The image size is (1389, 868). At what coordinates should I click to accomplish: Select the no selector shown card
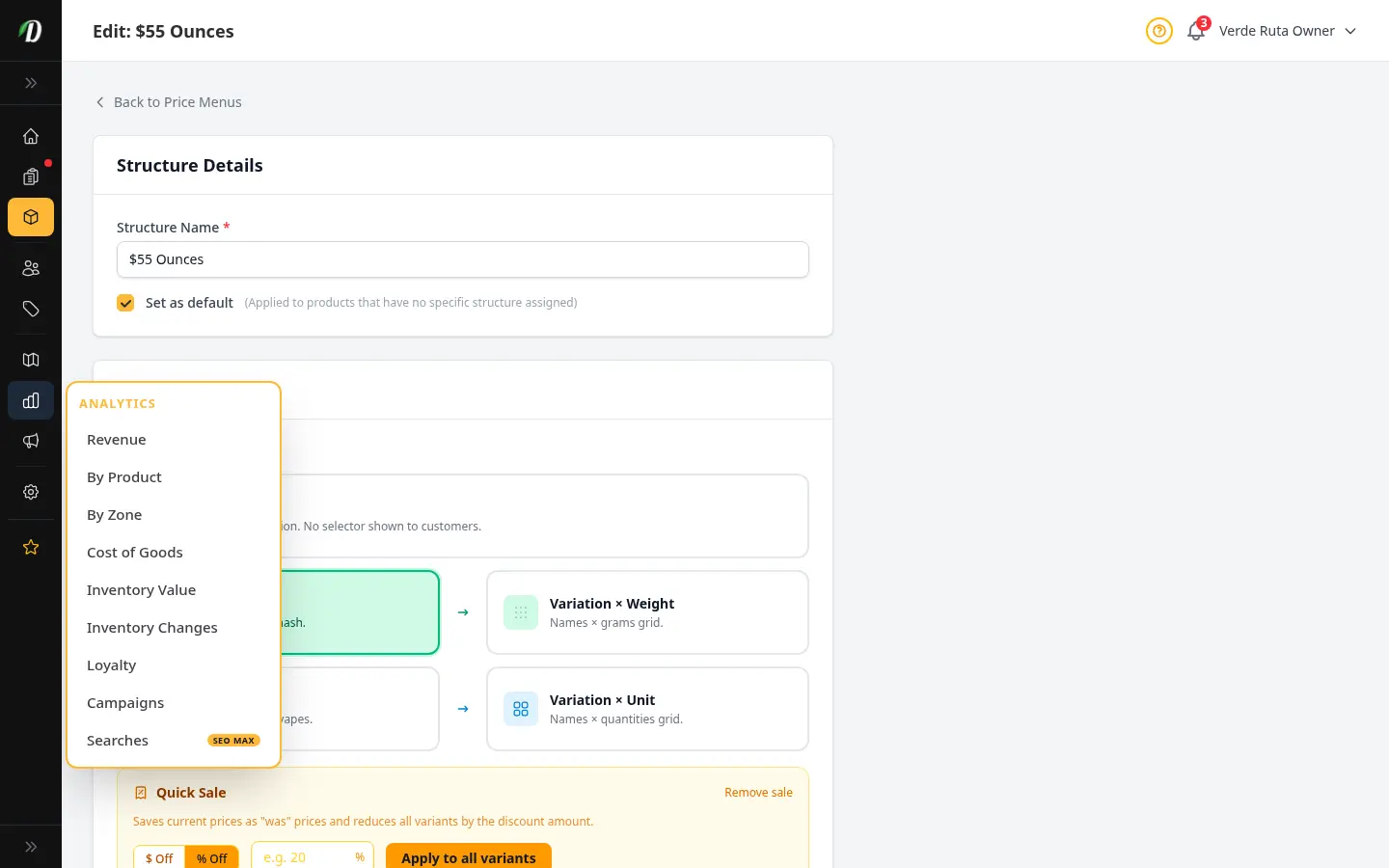[x=544, y=516]
